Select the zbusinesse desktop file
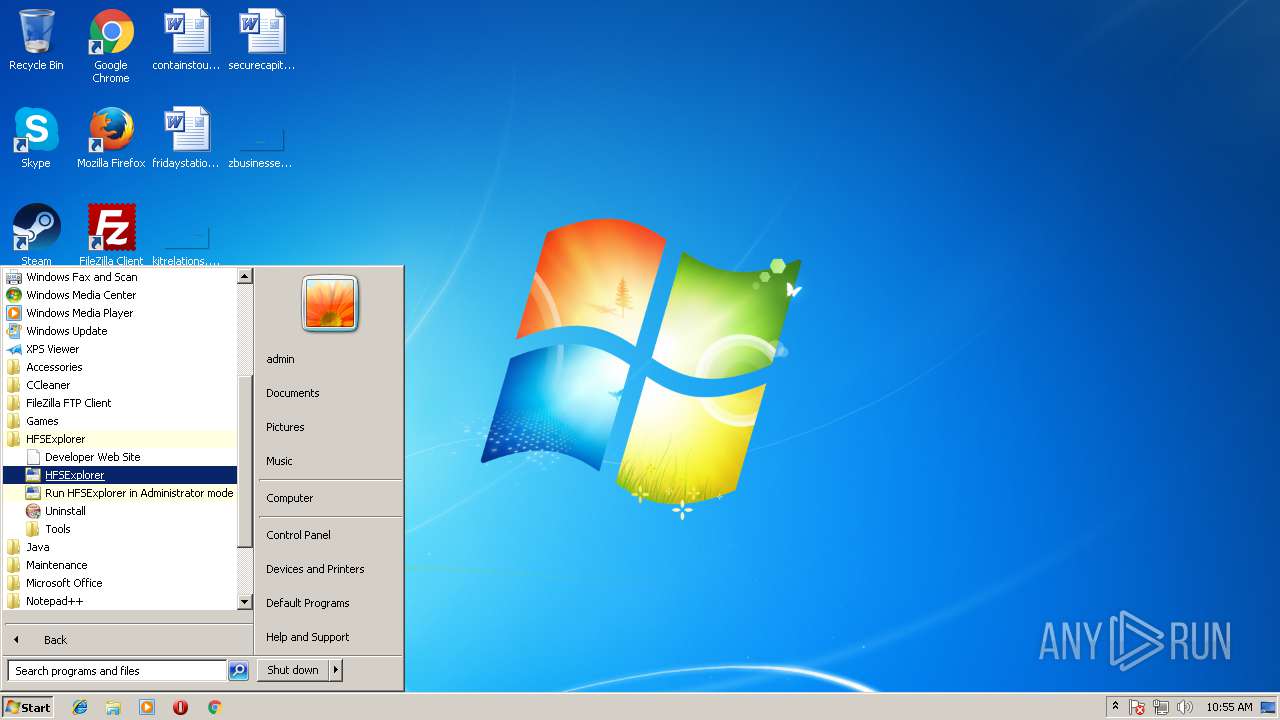The width and height of the screenshot is (1280, 720). (x=261, y=148)
